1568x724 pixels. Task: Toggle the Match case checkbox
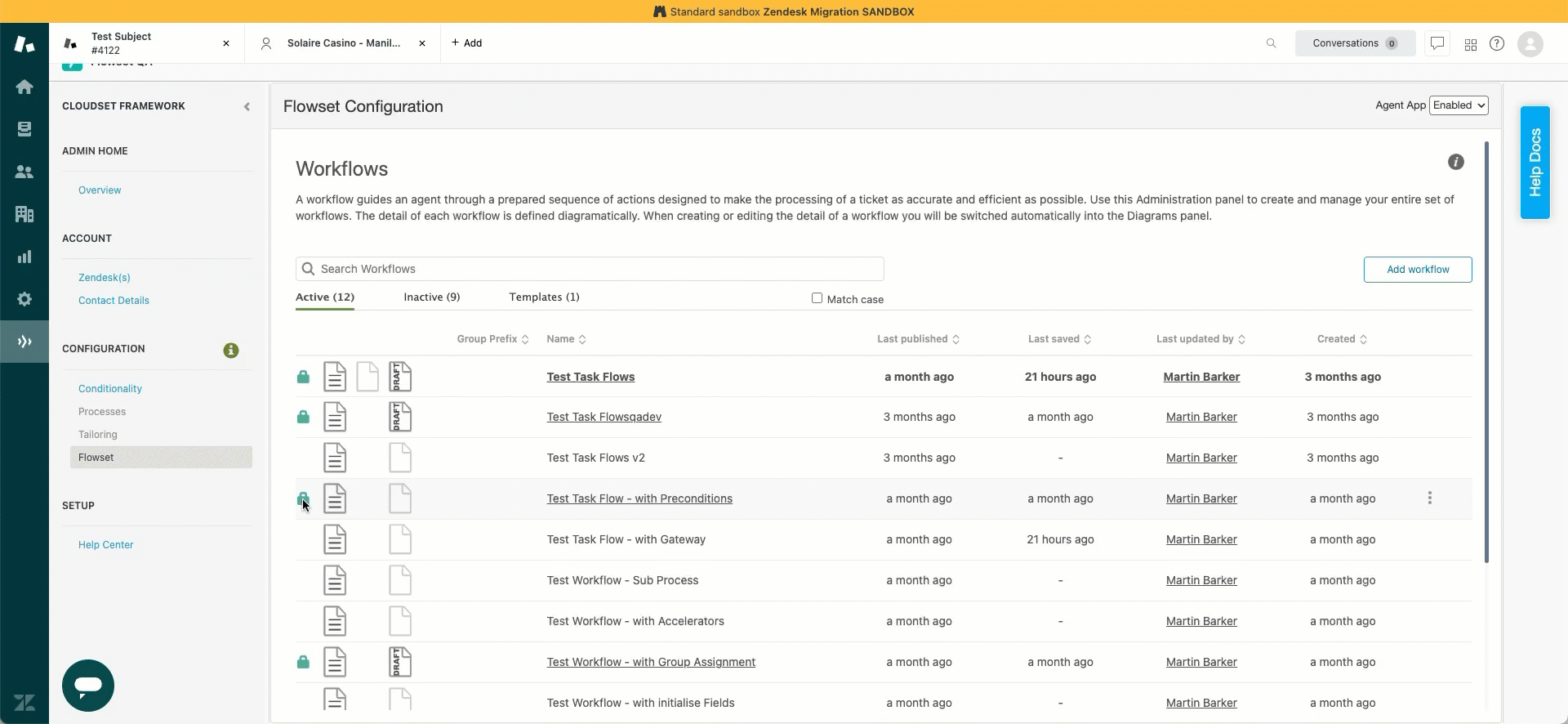(817, 298)
